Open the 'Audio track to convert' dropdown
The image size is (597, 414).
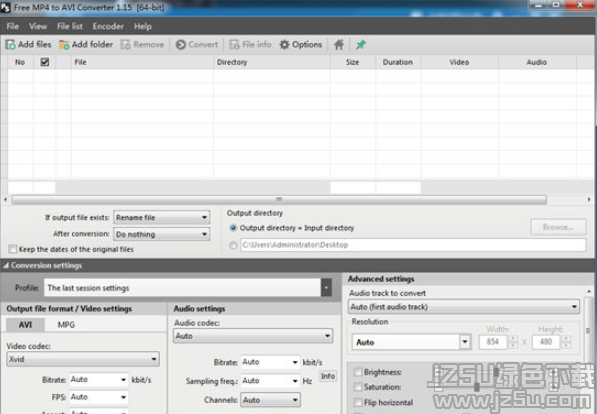464,307
